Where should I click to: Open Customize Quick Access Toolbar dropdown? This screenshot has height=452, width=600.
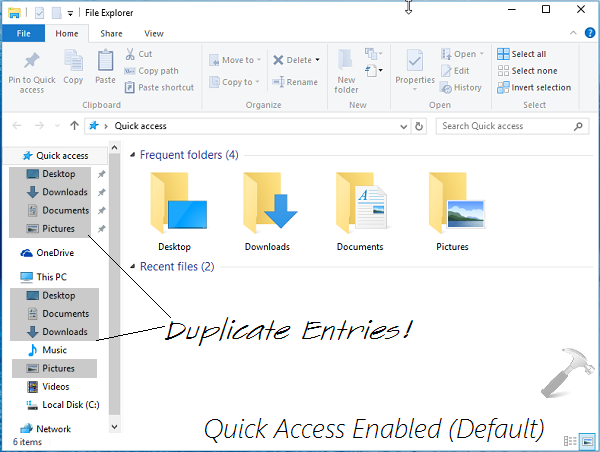(70, 13)
